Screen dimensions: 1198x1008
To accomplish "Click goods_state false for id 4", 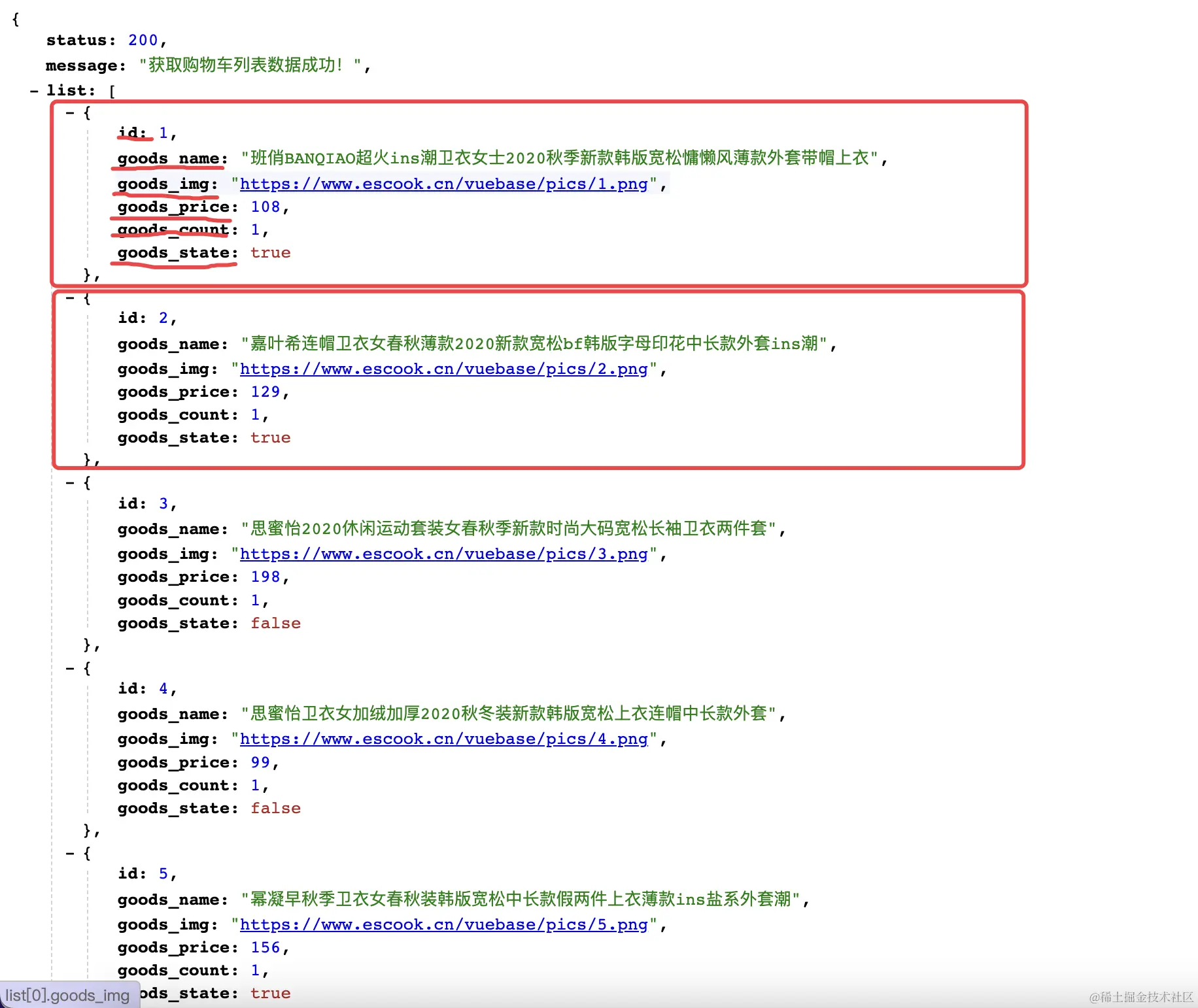I will coord(275,809).
